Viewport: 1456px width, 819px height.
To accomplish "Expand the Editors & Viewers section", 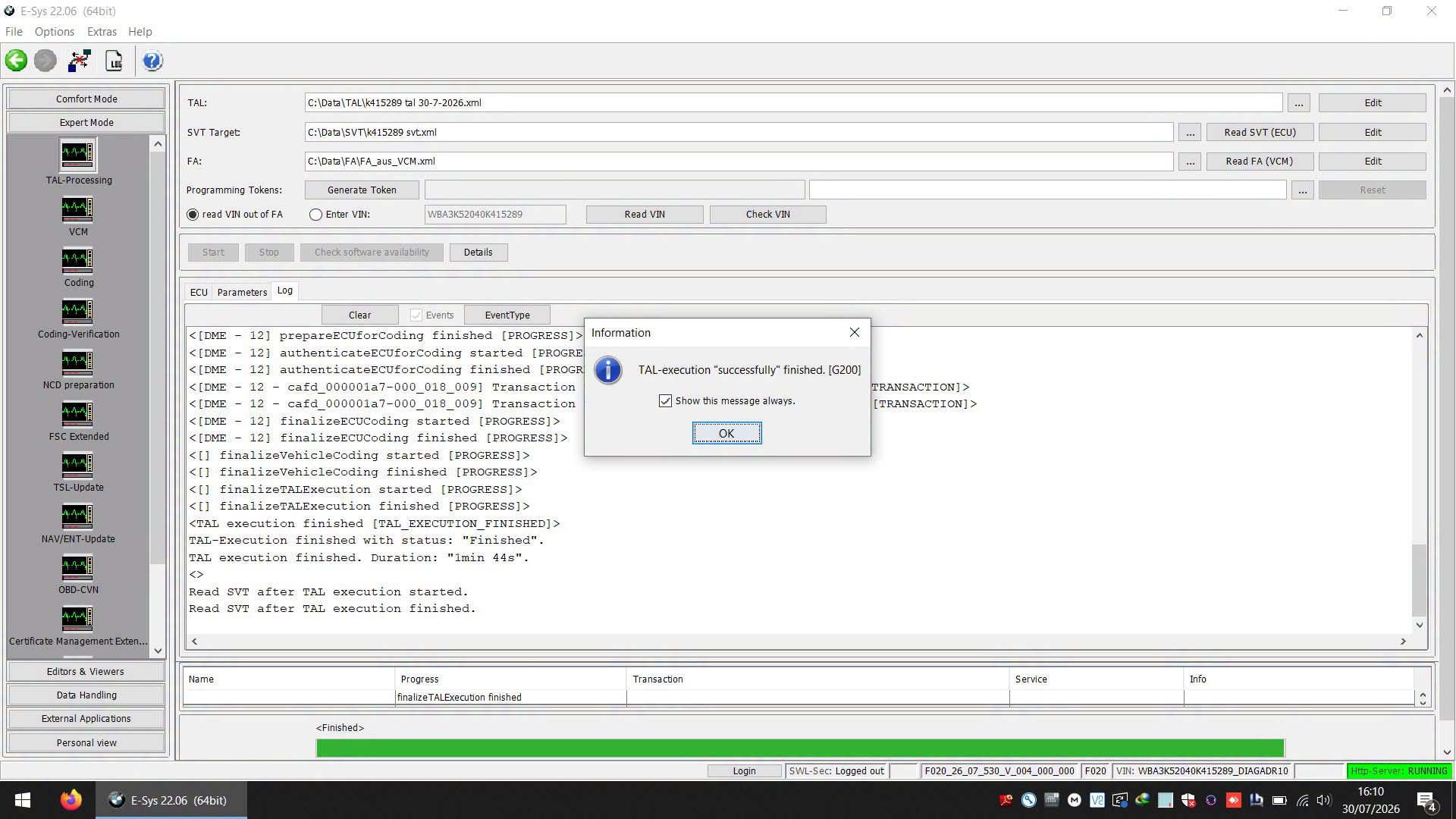I will click(x=86, y=672).
